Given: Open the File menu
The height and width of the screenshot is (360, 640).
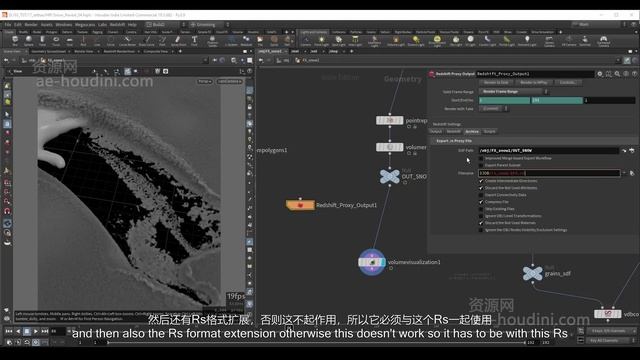Looking at the screenshot, I should click(8, 24).
